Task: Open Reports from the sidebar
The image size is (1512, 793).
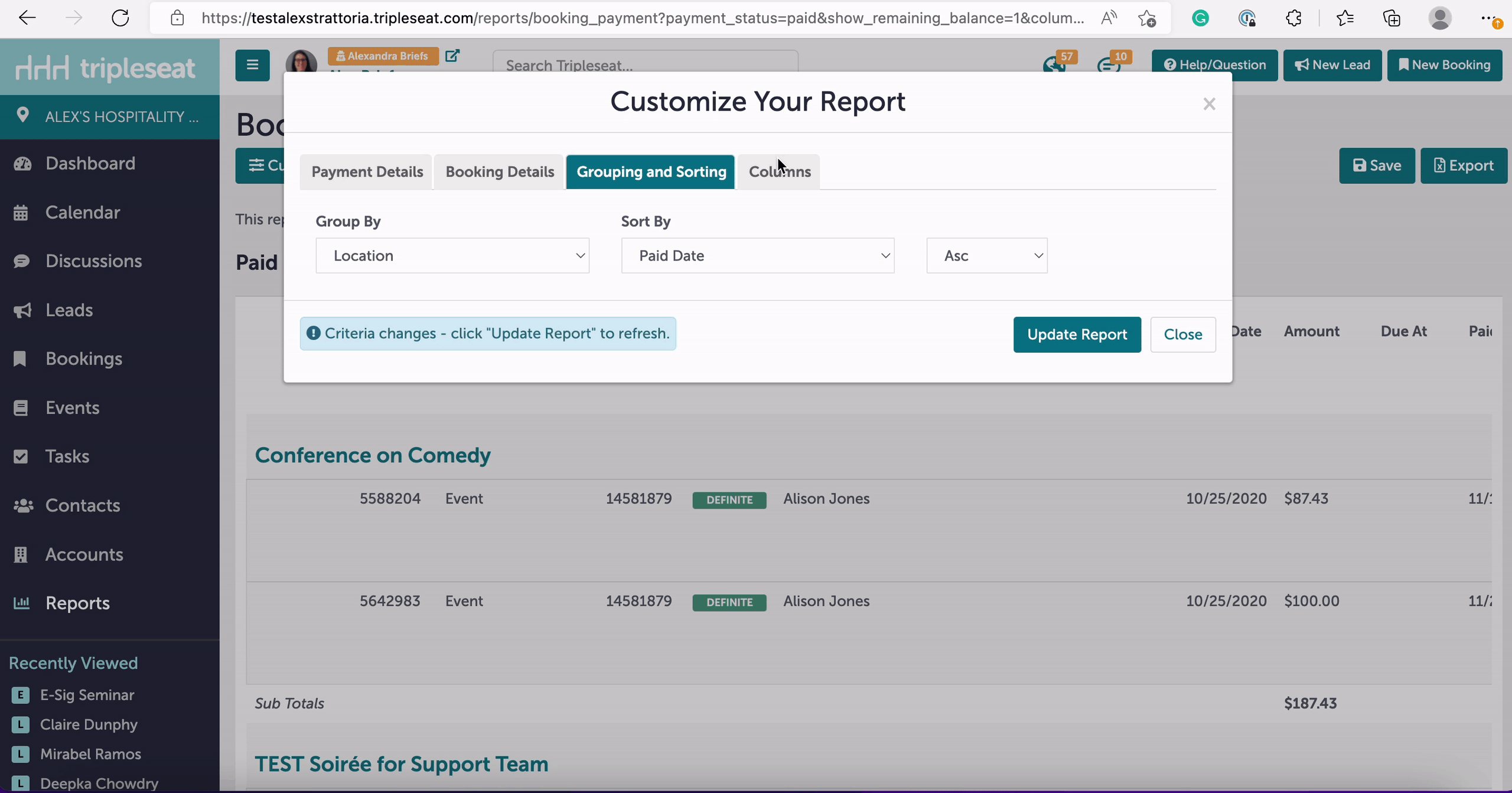Action: tap(77, 603)
